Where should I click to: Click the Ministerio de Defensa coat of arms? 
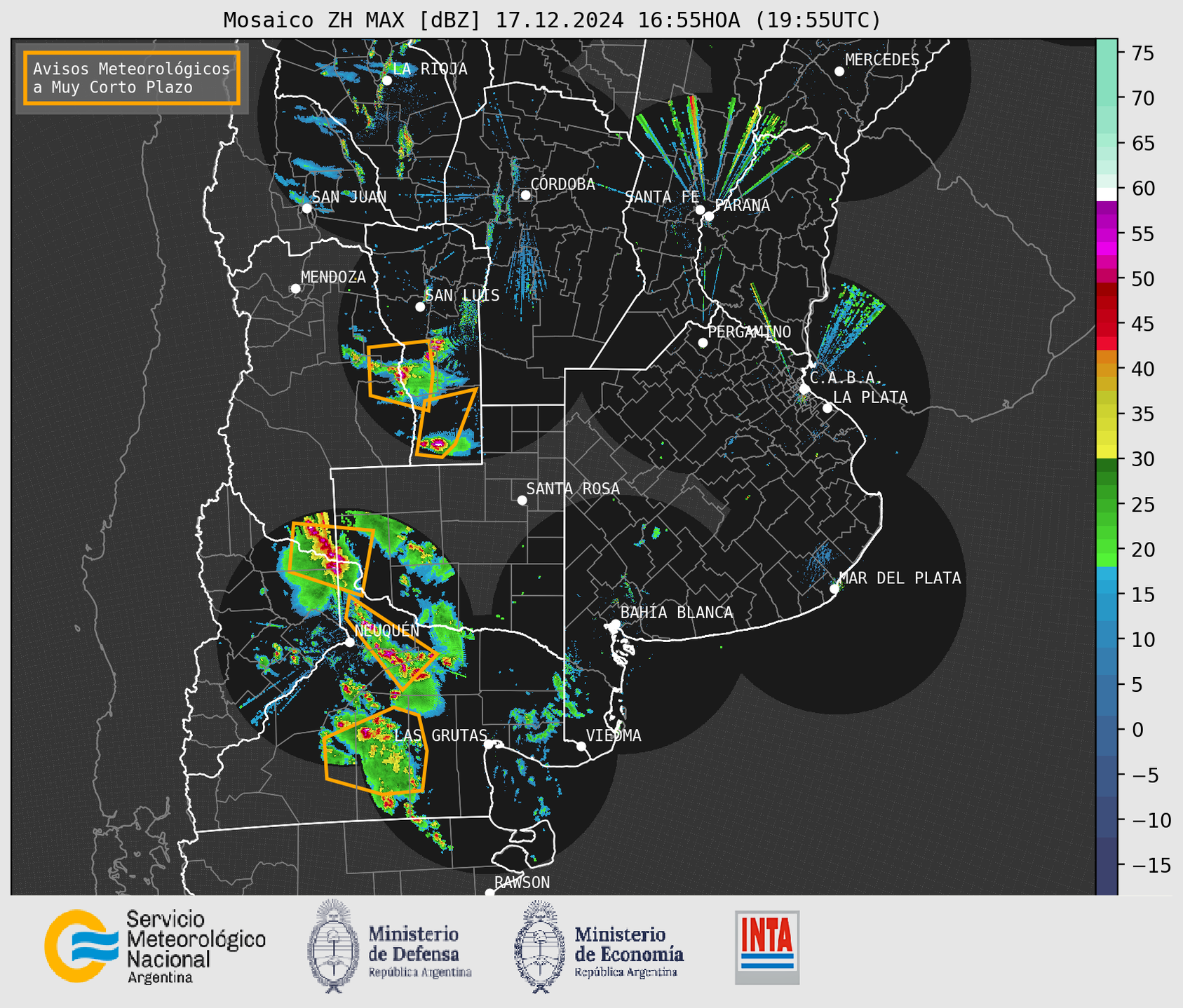[x=333, y=946]
